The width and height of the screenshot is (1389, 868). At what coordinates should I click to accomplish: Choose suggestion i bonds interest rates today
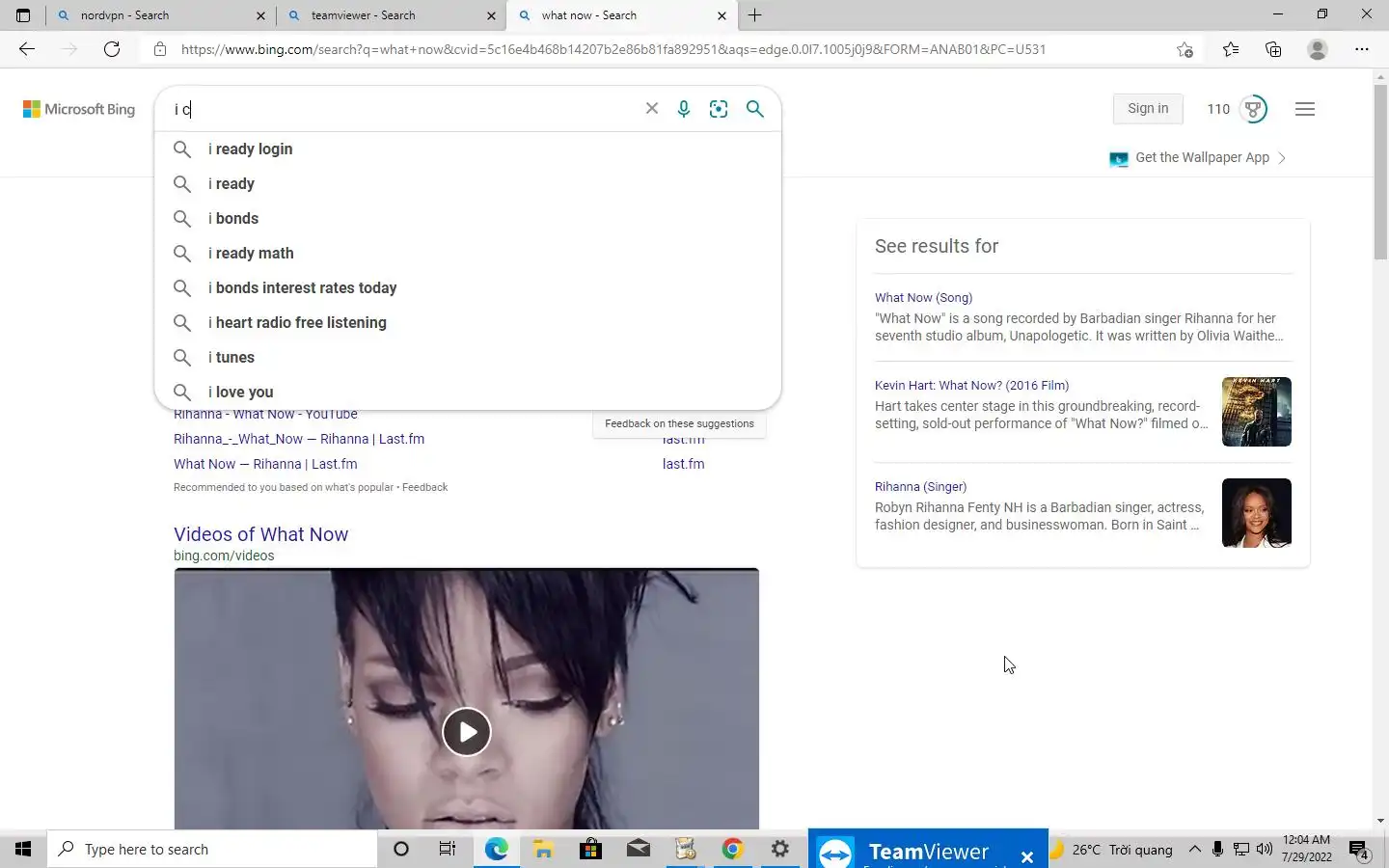[468, 287]
